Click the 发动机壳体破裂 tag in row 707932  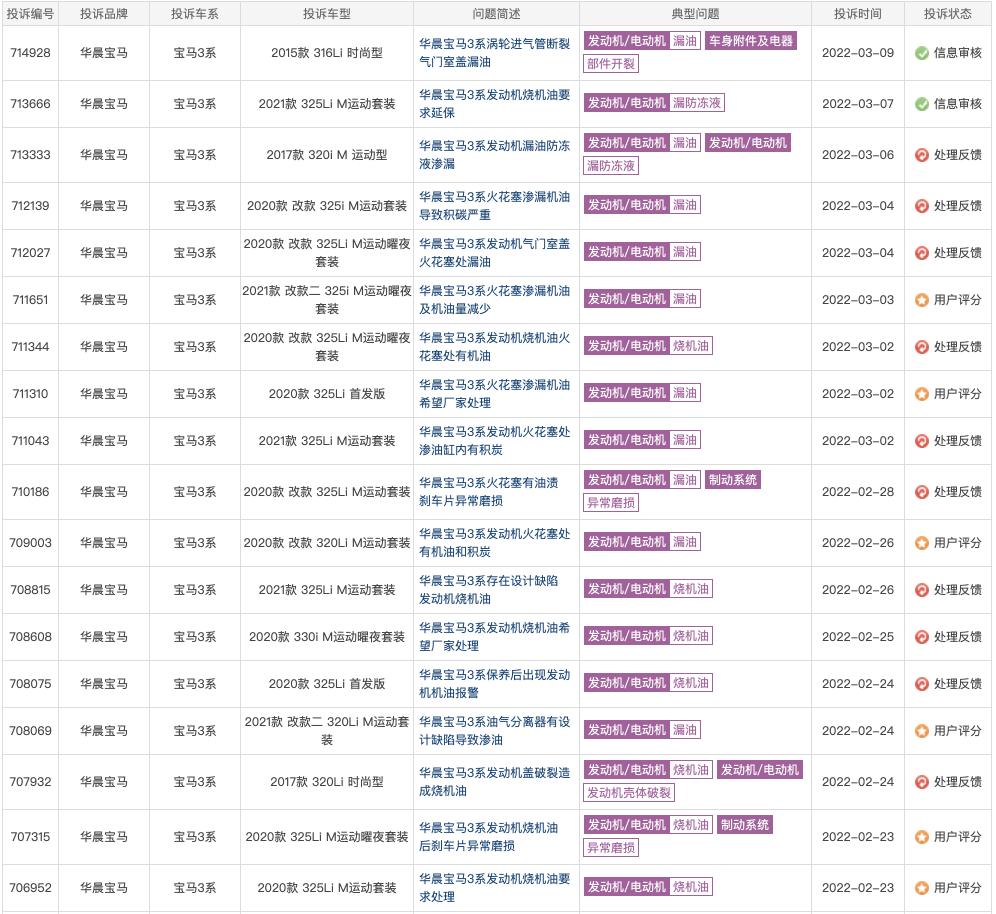pos(628,793)
